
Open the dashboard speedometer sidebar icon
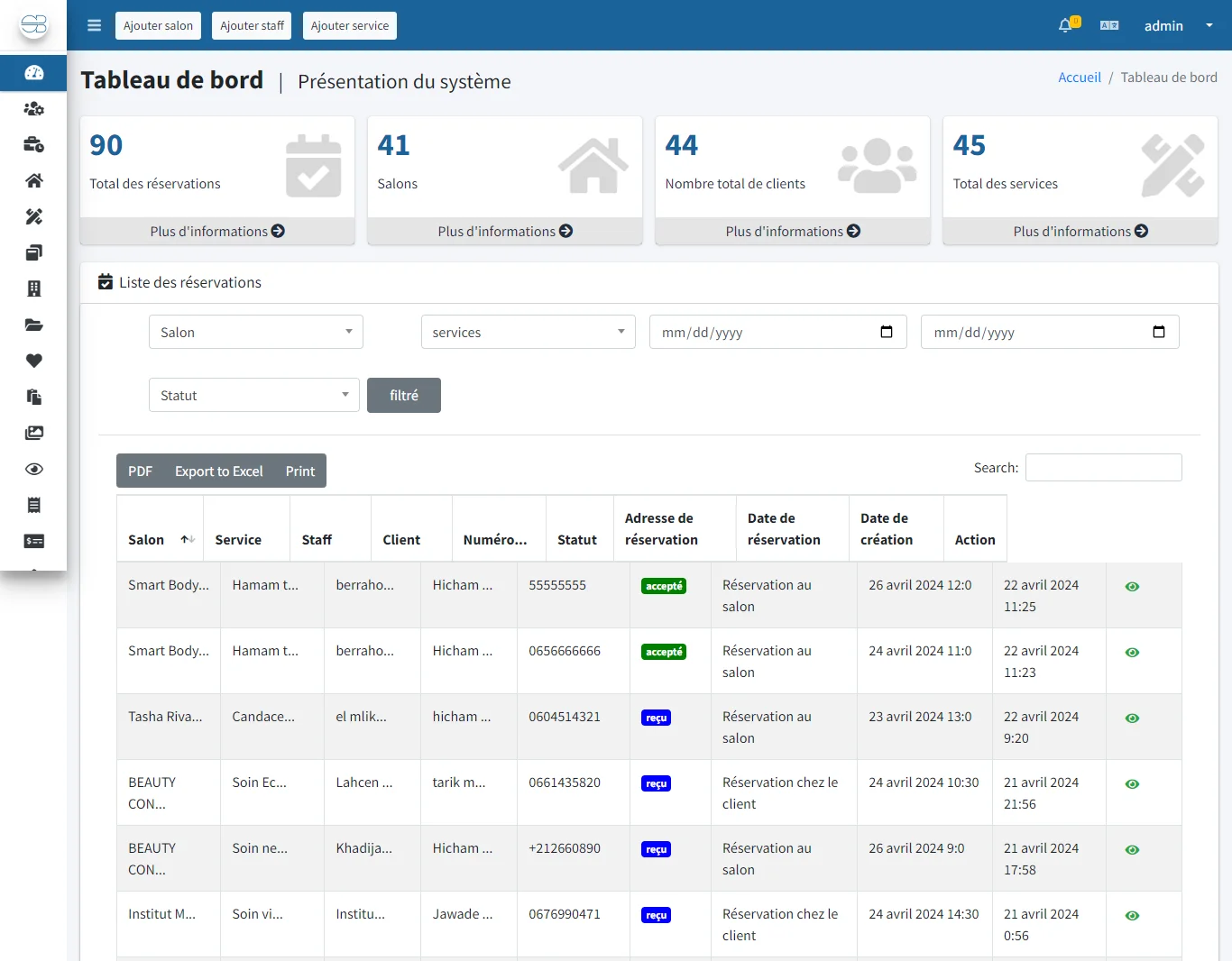click(x=33, y=73)
